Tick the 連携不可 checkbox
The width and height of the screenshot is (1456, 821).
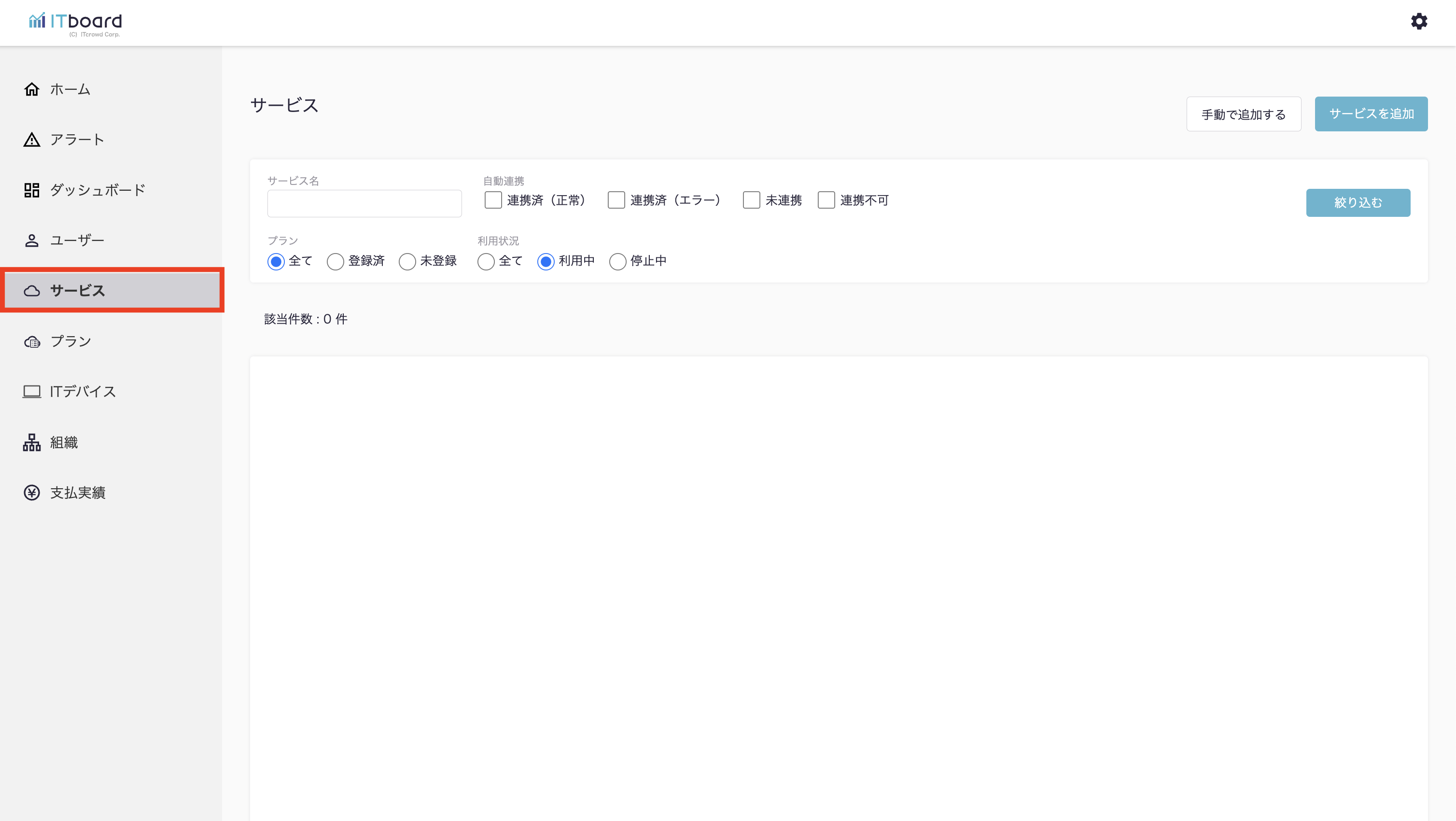(x=826, y=200)
